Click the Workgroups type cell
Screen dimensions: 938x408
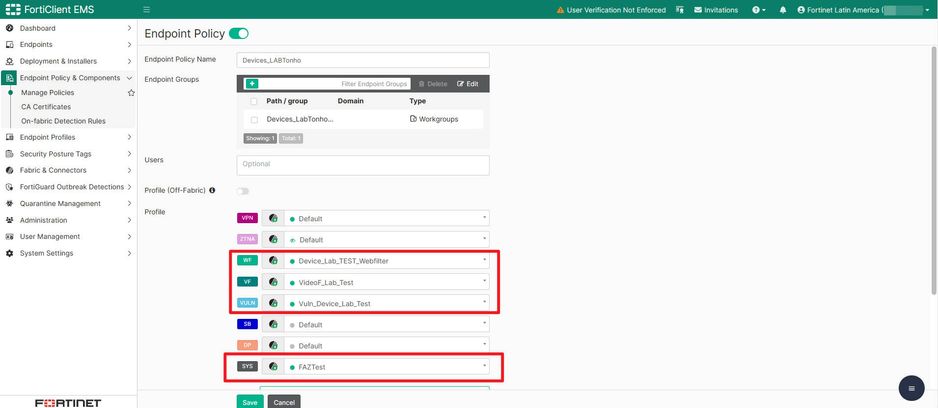pos(434,119)
